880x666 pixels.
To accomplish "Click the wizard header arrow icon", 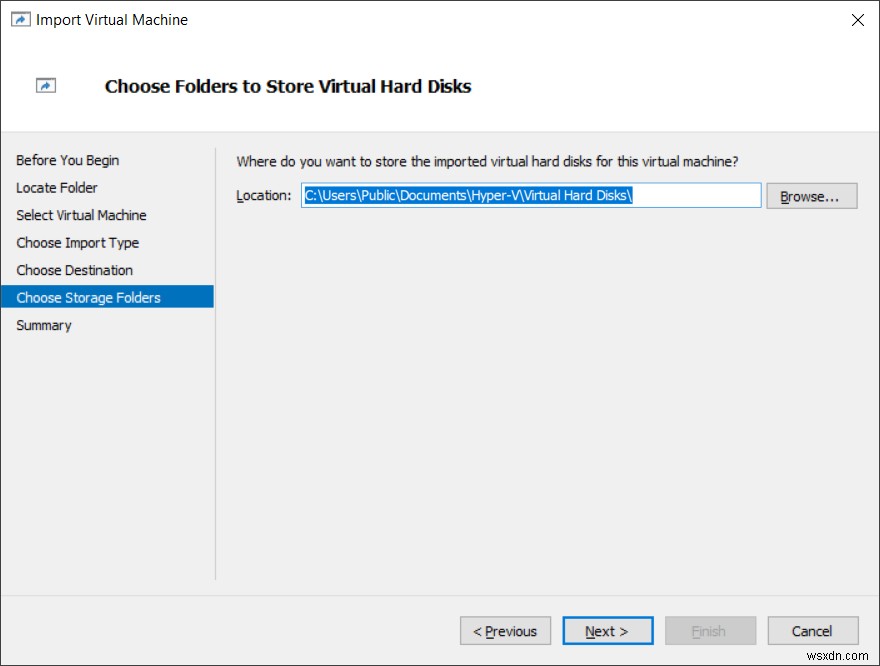I will click(x=45, y=86).
